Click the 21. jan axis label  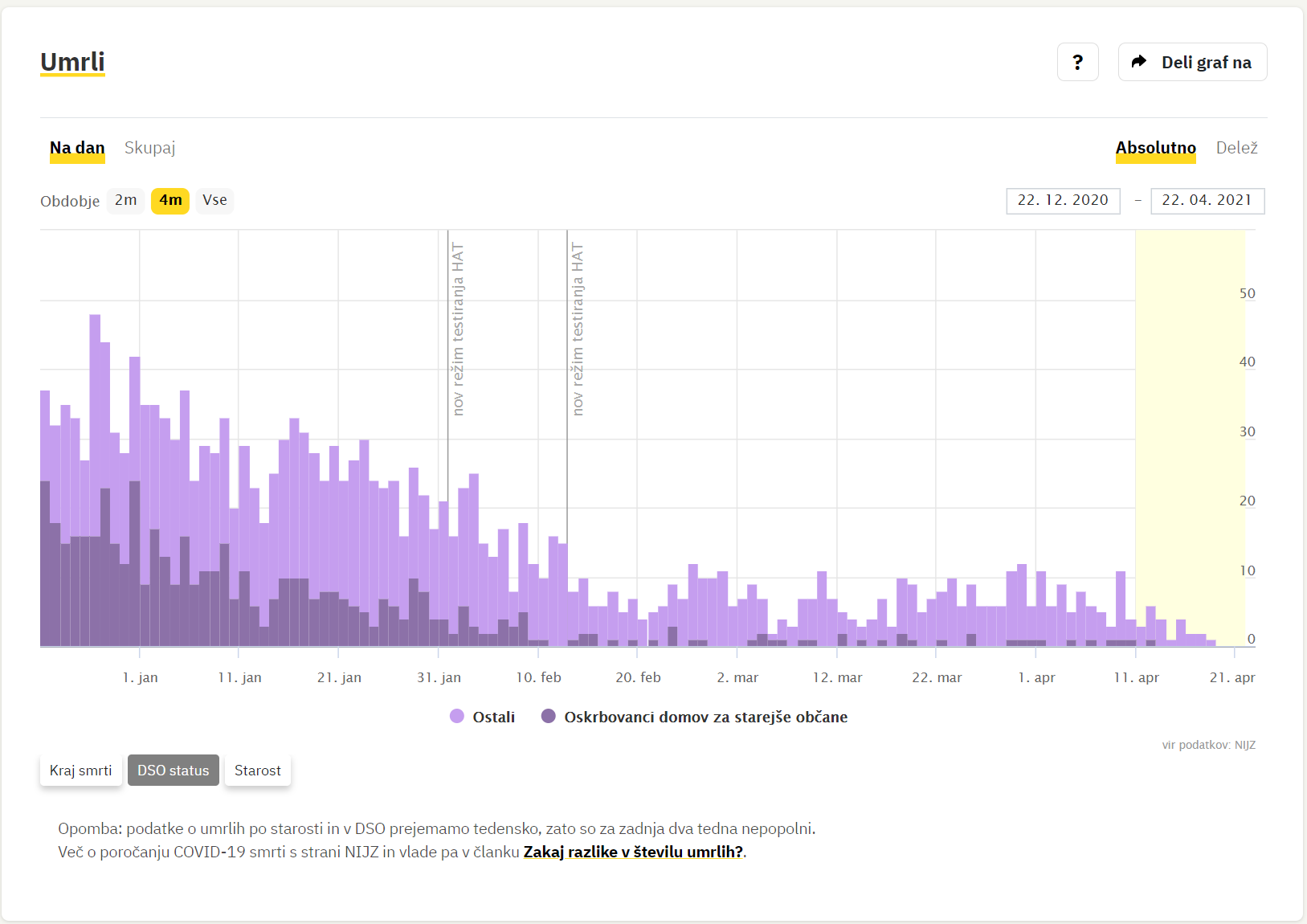339,677
